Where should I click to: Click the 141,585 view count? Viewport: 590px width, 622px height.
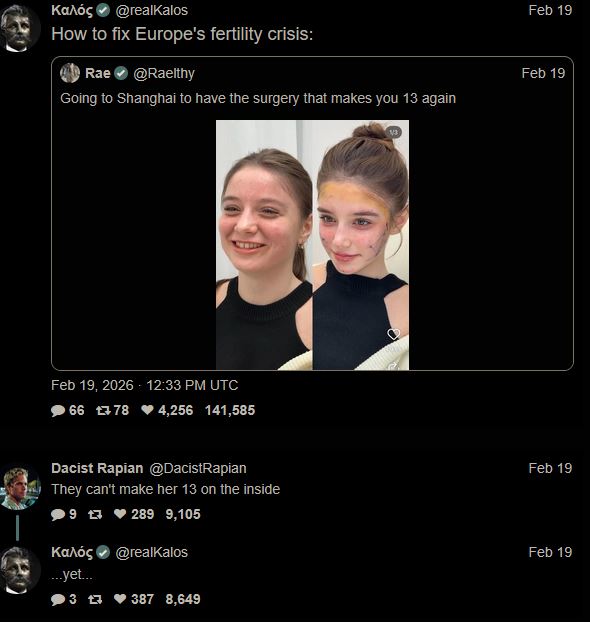point(230,411)
